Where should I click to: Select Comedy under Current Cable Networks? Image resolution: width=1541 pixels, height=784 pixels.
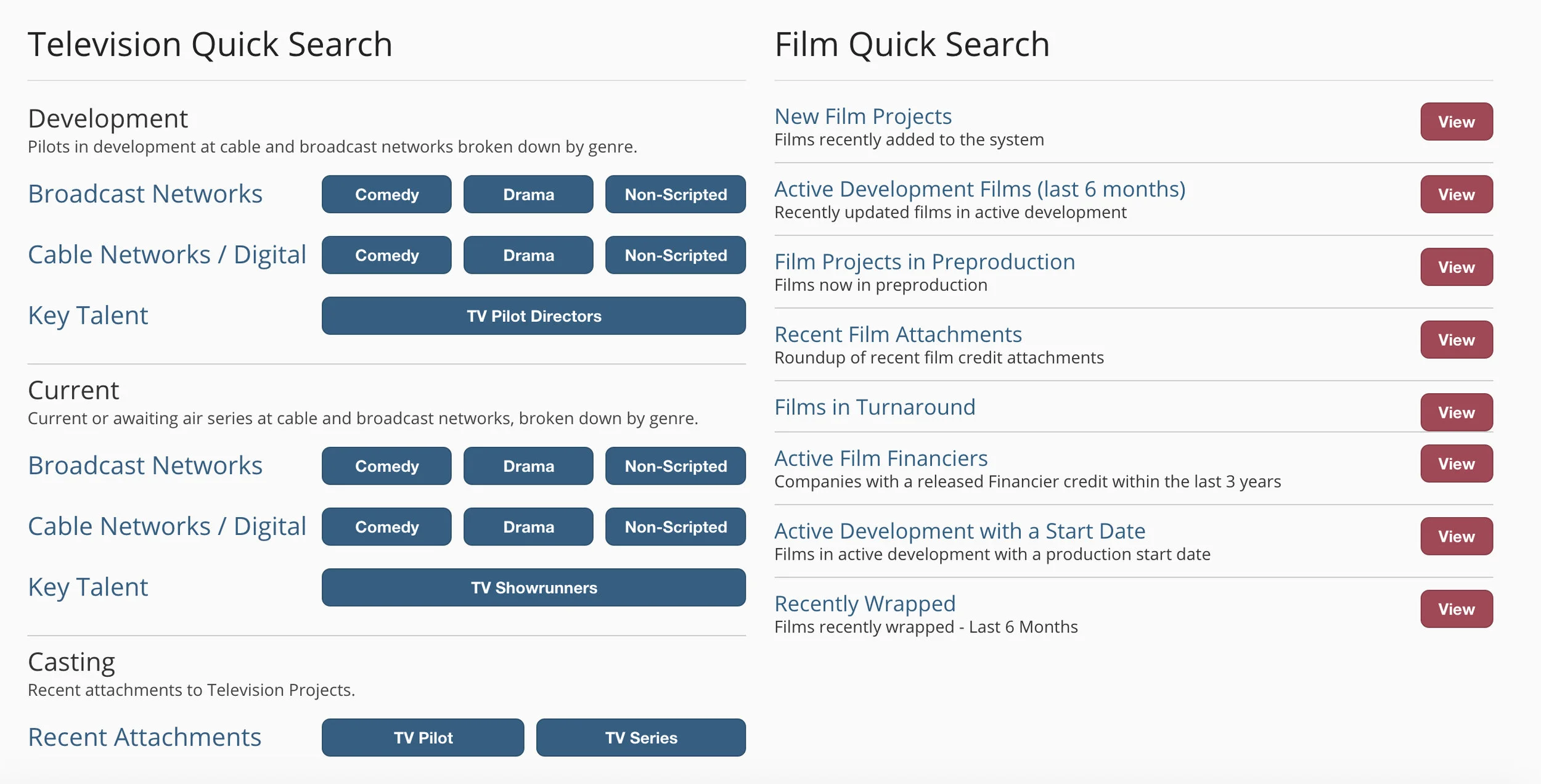coord(386,527)
